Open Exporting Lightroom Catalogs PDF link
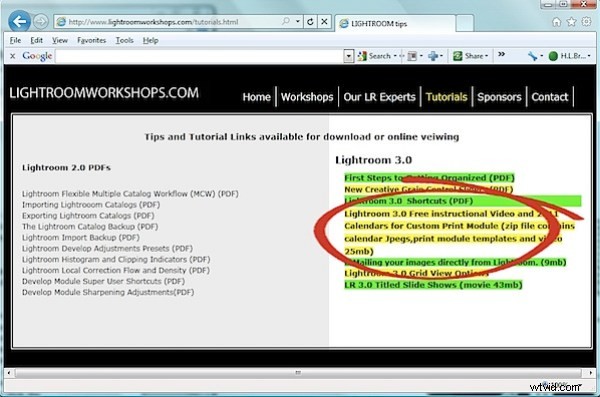The height and width of the screenshot is (397, 600). 88,216
